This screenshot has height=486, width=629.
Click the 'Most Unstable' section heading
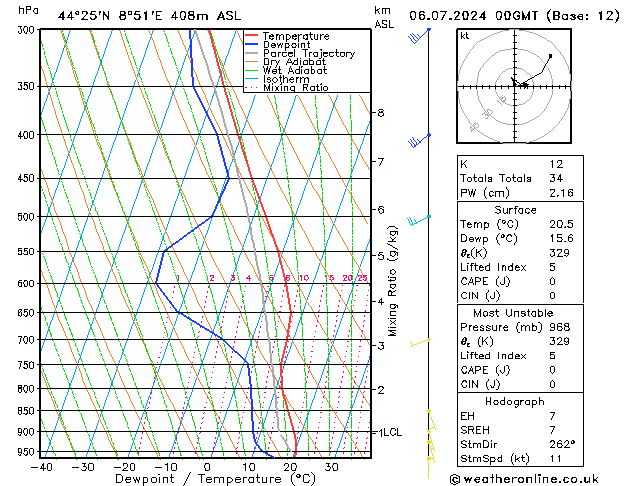click(x=513, y=313)
